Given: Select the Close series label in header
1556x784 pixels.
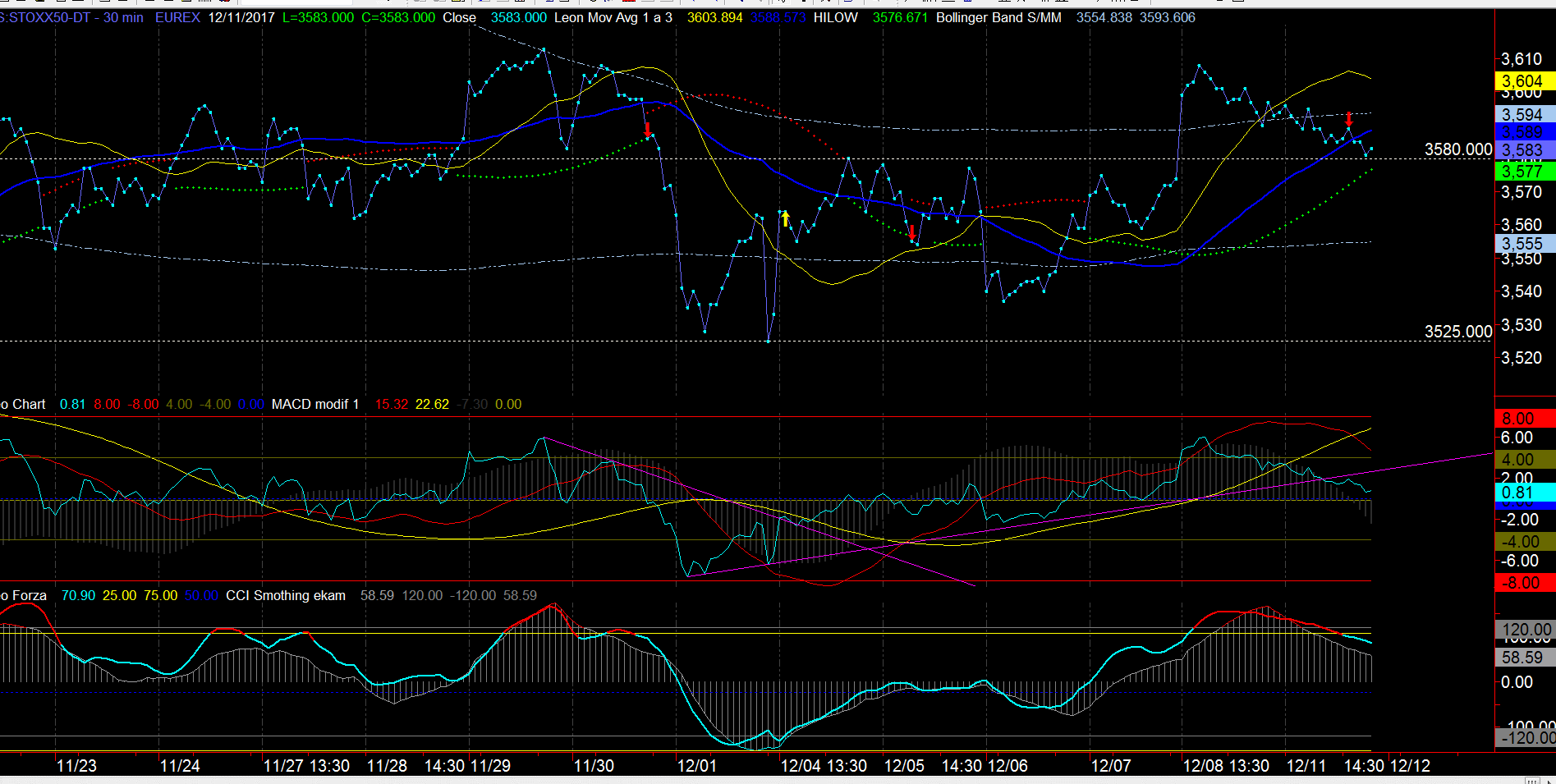Looking at the screenshot, I should click(459, 17).
